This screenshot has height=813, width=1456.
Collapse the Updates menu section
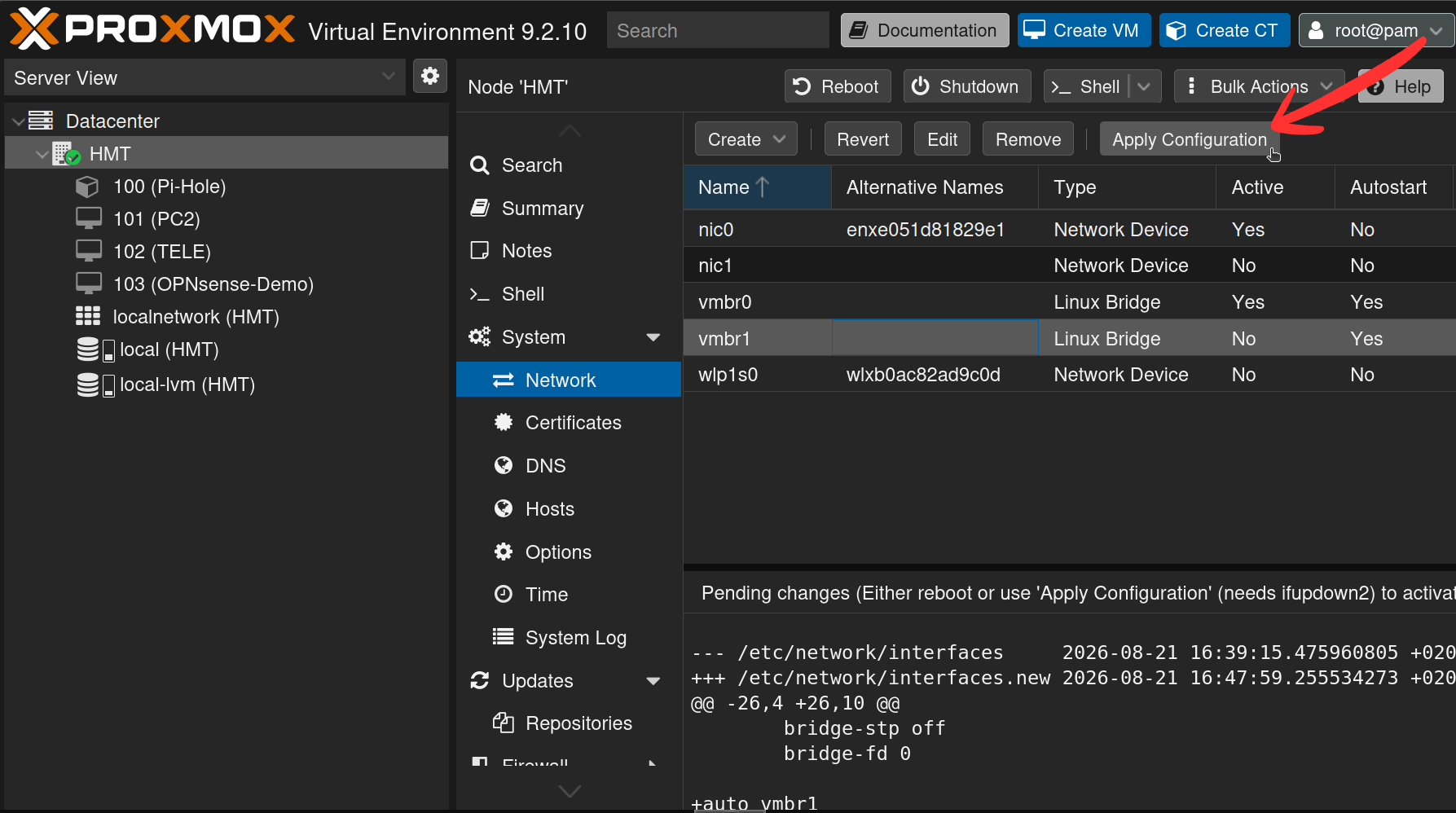pos(653,681)
